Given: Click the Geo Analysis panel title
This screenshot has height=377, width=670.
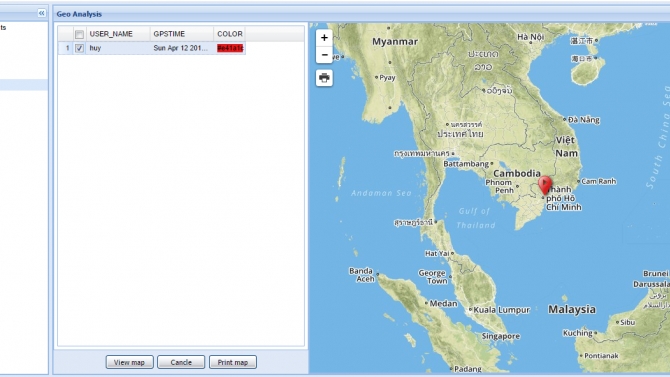Looking at the screenshot, I should click(x=79, y=14).
